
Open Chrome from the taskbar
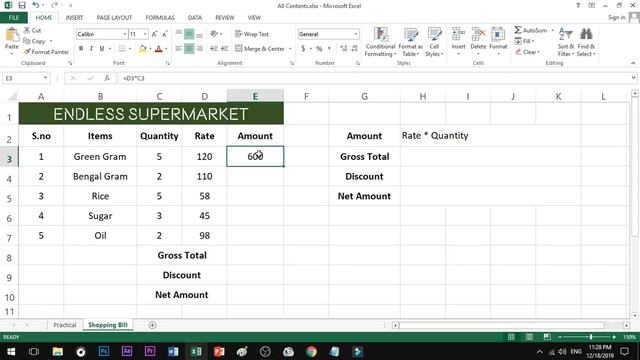point(311,351)
